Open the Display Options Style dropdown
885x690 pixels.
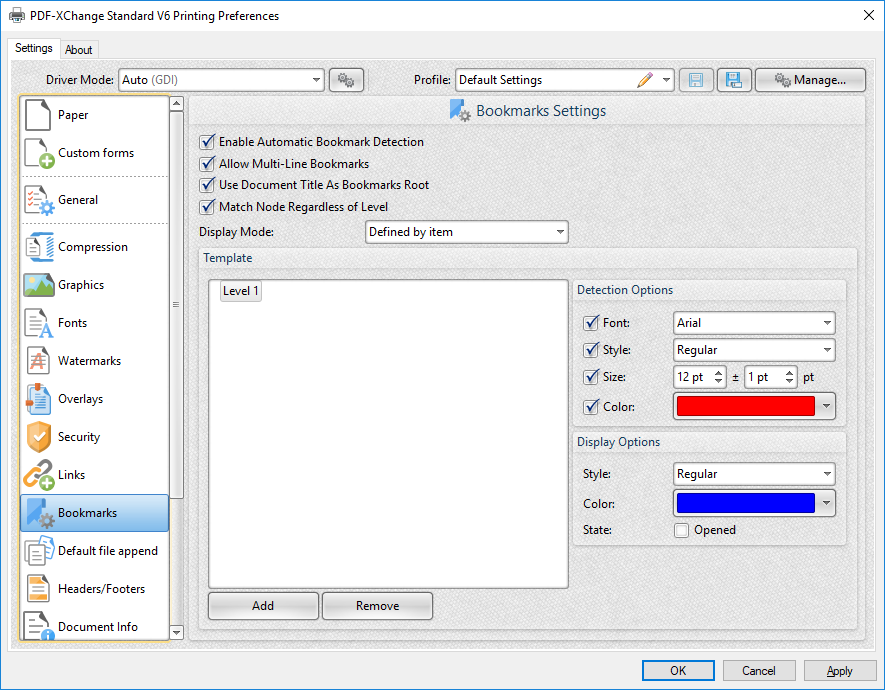[754, 474]
